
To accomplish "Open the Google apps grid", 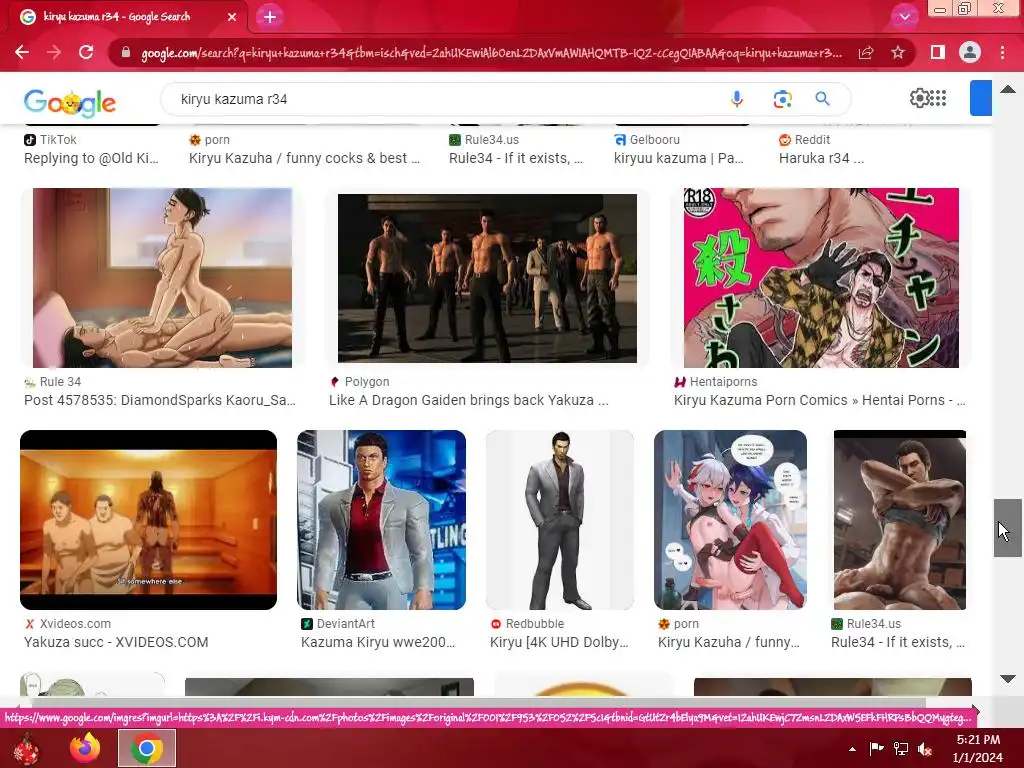I will point(938,98).
